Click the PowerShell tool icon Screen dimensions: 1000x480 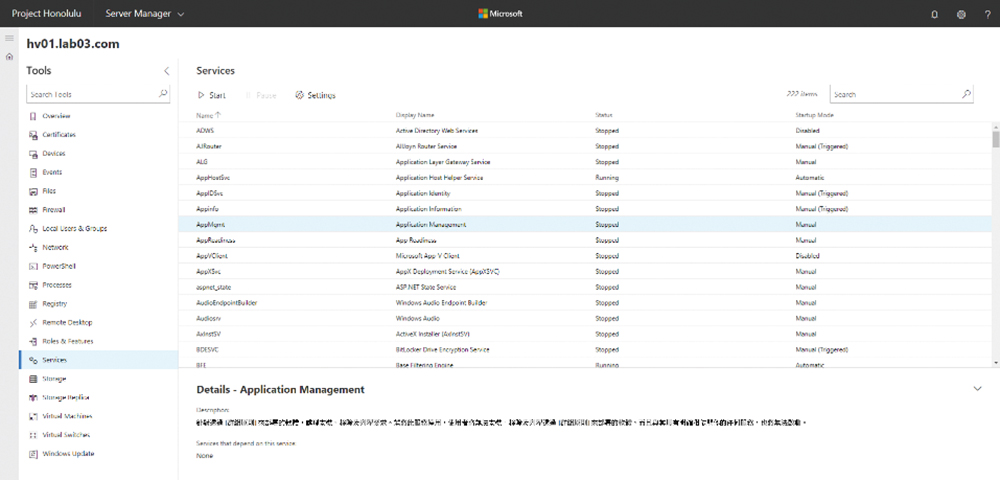(33, 266)
